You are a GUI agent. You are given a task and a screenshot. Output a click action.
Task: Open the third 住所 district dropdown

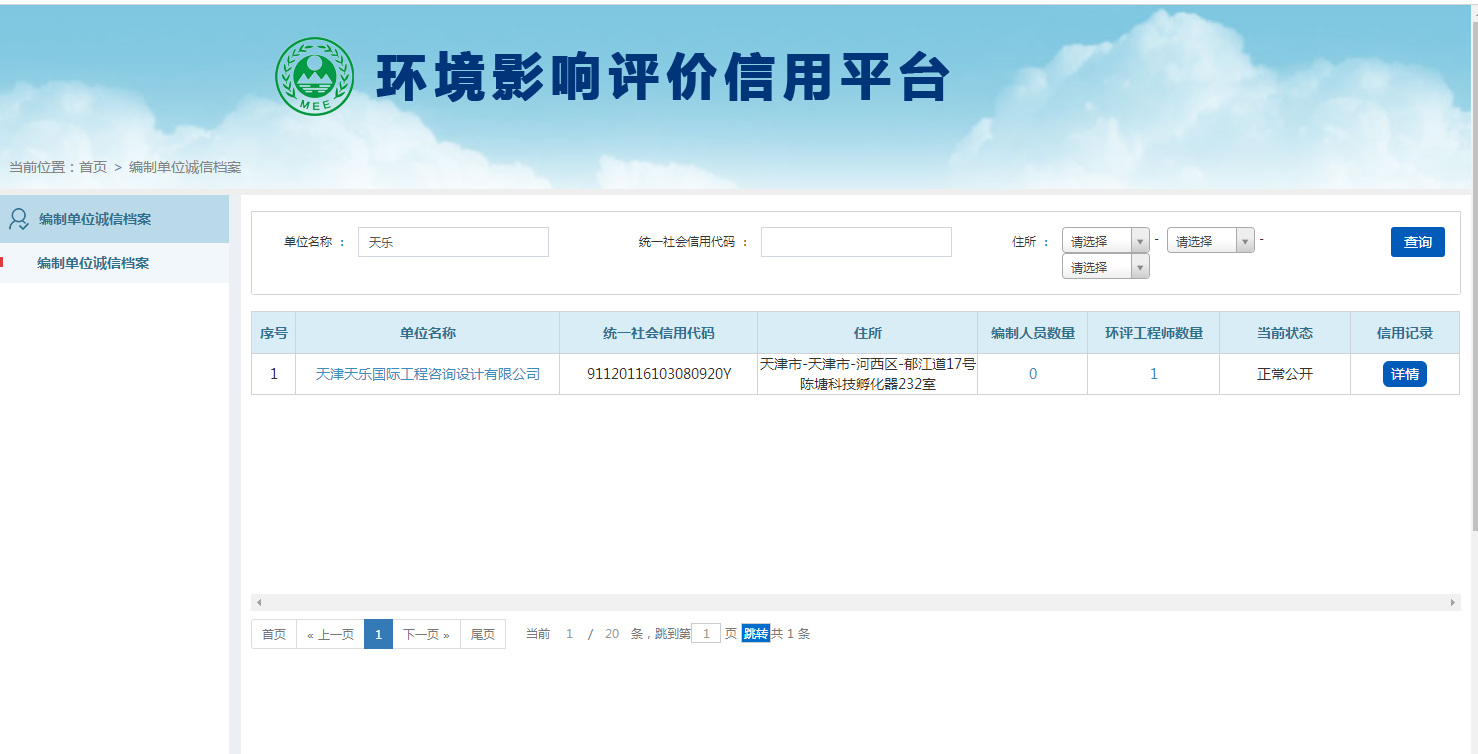[x=1105, y=267]
